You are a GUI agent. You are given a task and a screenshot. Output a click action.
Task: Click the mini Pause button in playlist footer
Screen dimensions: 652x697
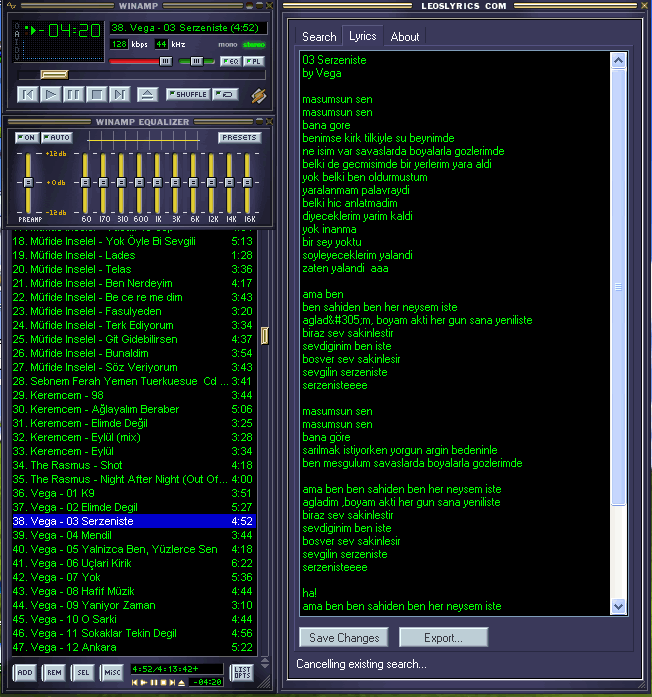(x=153, y=682)
